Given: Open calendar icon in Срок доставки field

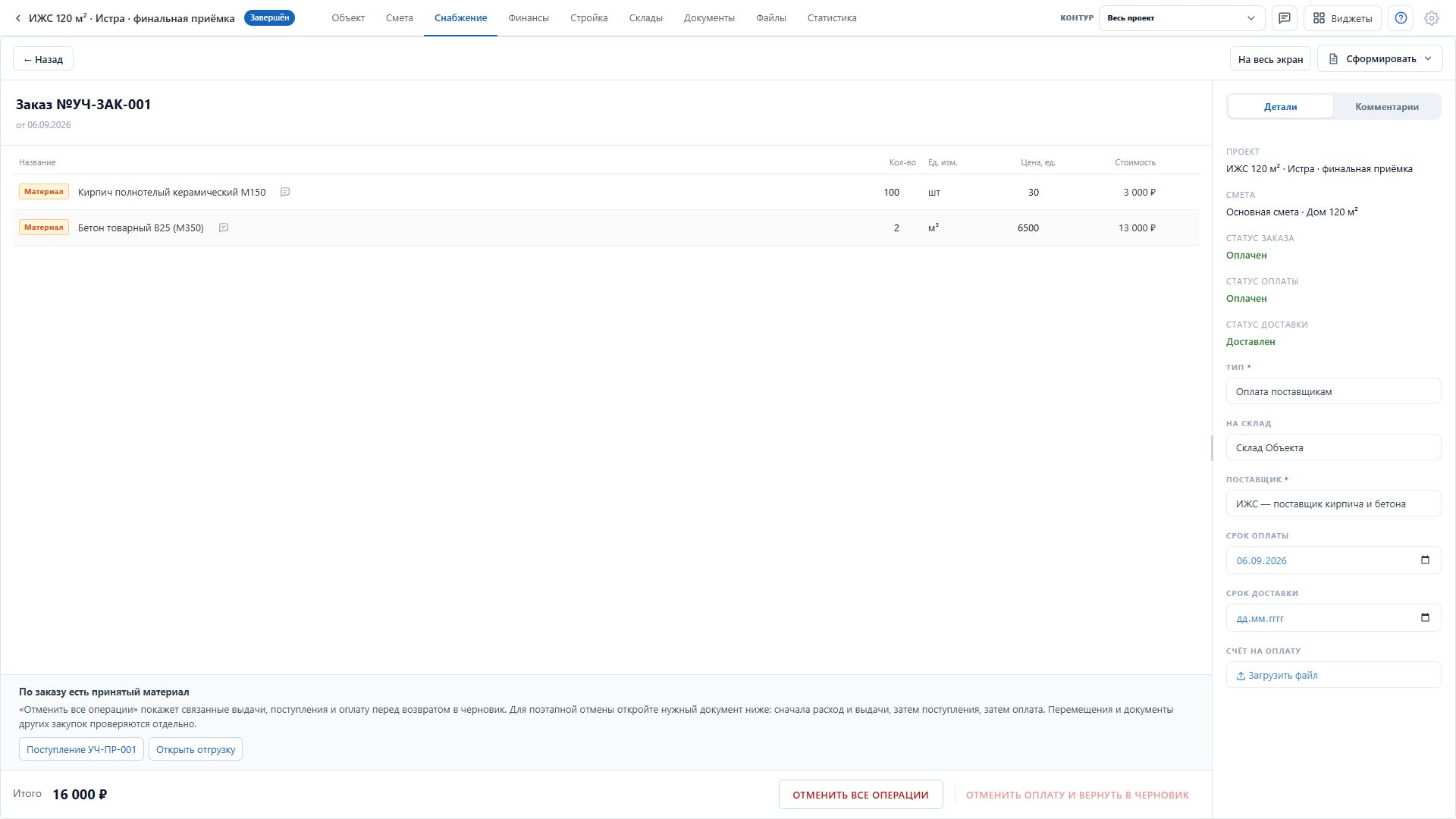Looking at the screenshot, I should [1425, 618].
